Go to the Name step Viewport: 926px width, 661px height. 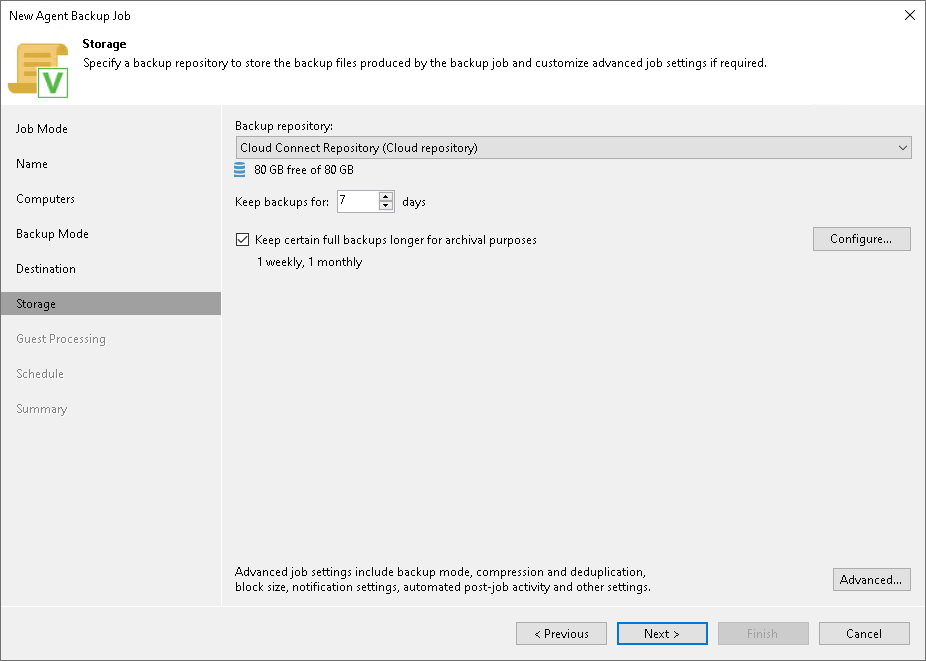pyautogui.click(x=31, y=163)
